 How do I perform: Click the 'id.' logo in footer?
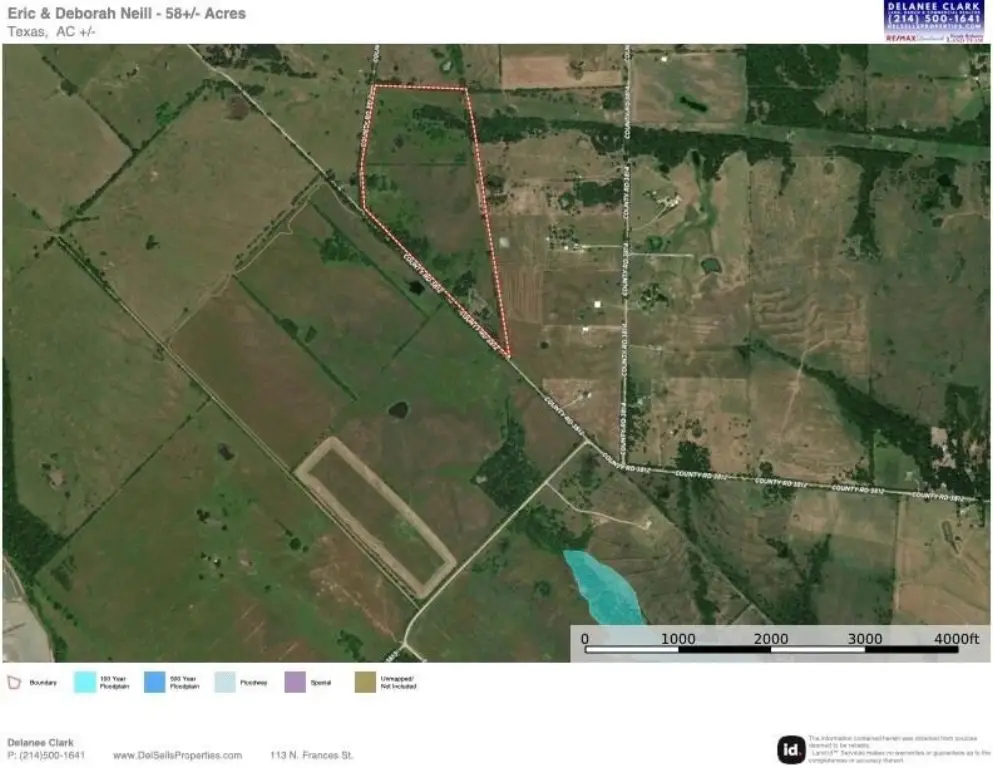point(791,748)
